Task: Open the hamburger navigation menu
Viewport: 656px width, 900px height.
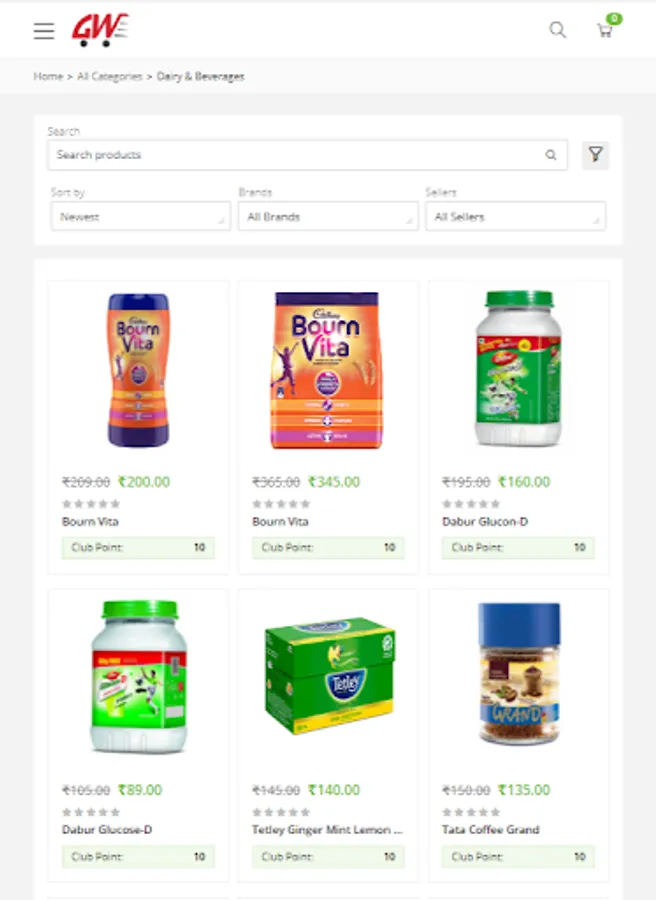Action: (44, 30)
